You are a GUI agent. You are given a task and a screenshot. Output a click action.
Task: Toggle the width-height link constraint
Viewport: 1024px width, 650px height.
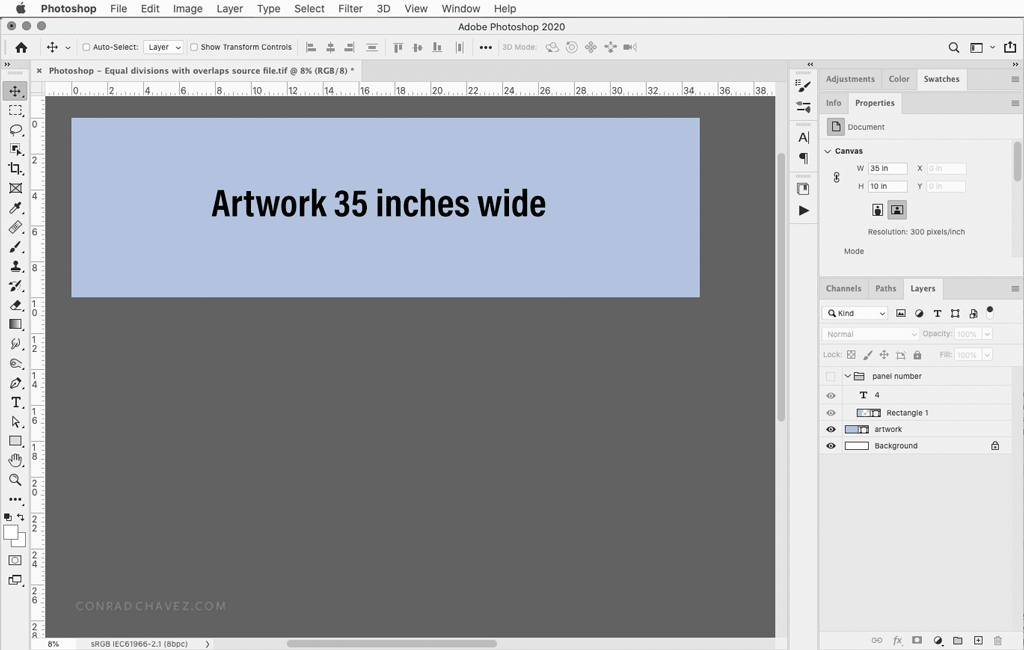[836, 177]
